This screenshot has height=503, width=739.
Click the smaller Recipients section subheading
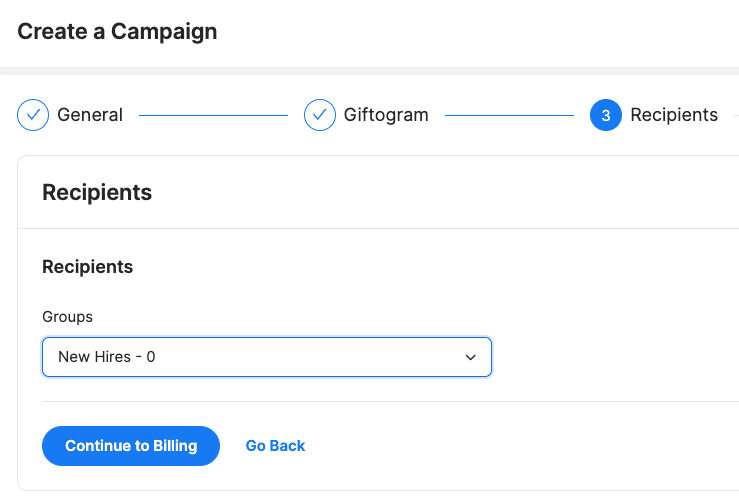(x=88, y=267)
